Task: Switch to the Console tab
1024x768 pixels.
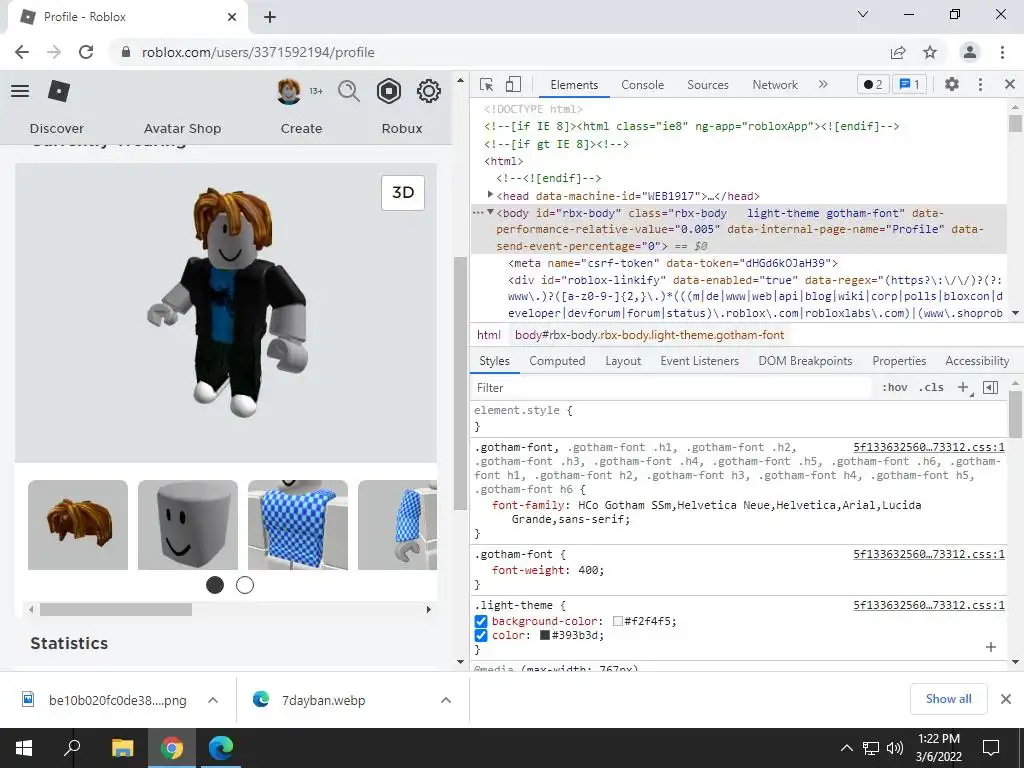Action: 643,84
